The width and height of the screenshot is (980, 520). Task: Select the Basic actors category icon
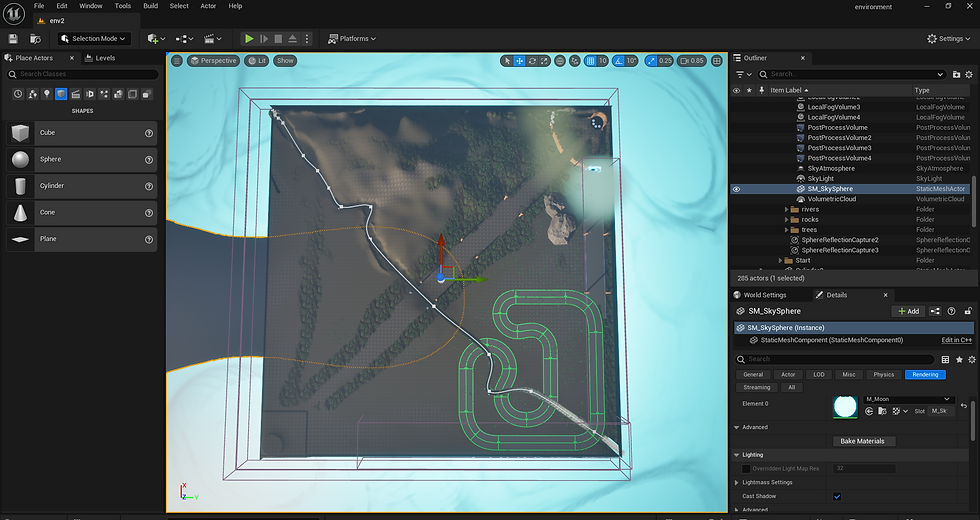(32, 94)
